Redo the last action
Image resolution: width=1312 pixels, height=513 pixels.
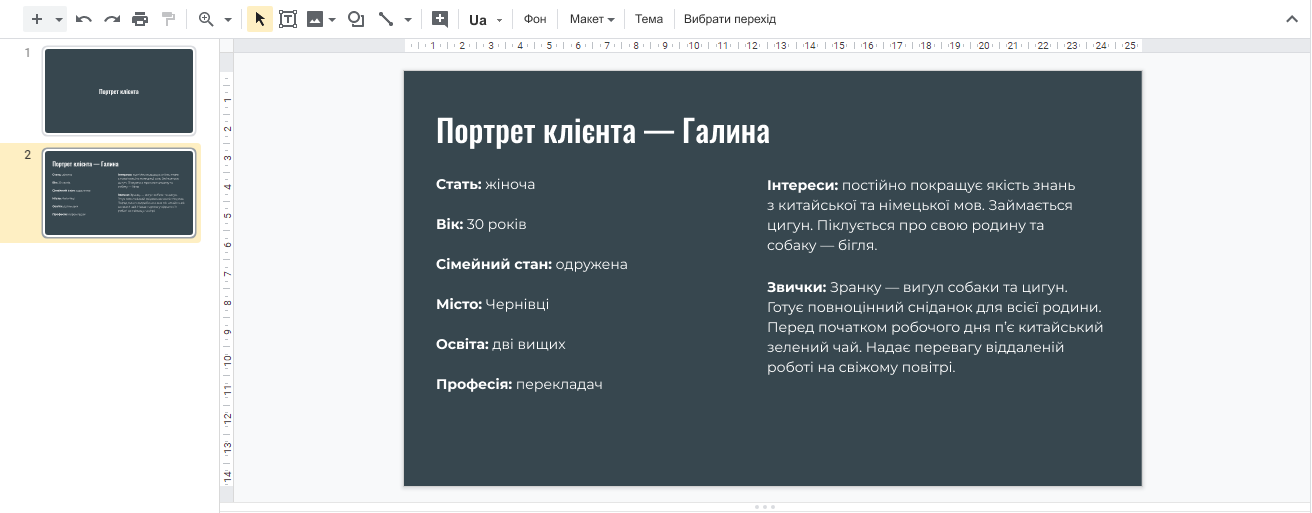pyautogui.click(x=112, y=19)
